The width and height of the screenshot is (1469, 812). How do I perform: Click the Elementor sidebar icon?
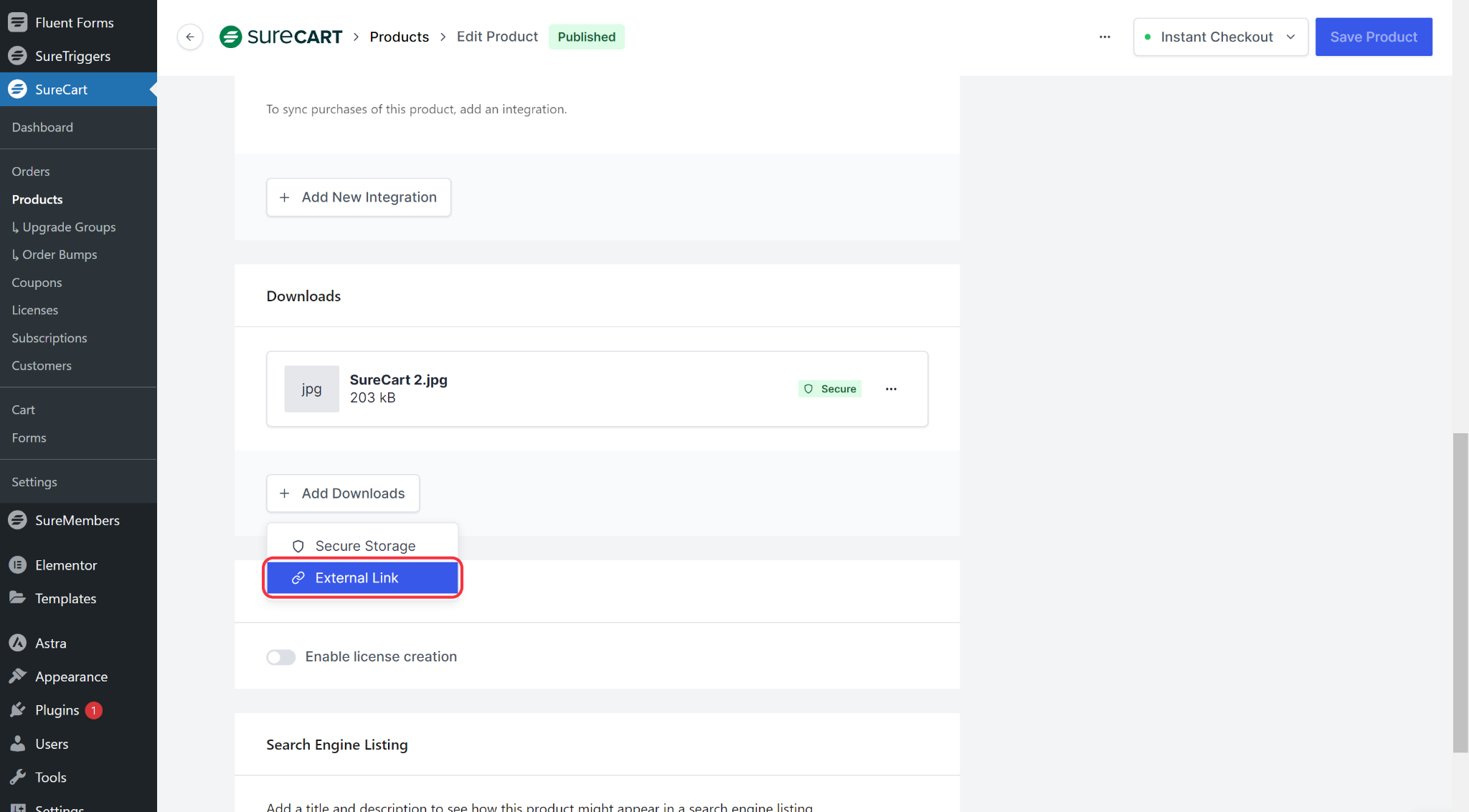pyautogui.click(x=18, y=565)
